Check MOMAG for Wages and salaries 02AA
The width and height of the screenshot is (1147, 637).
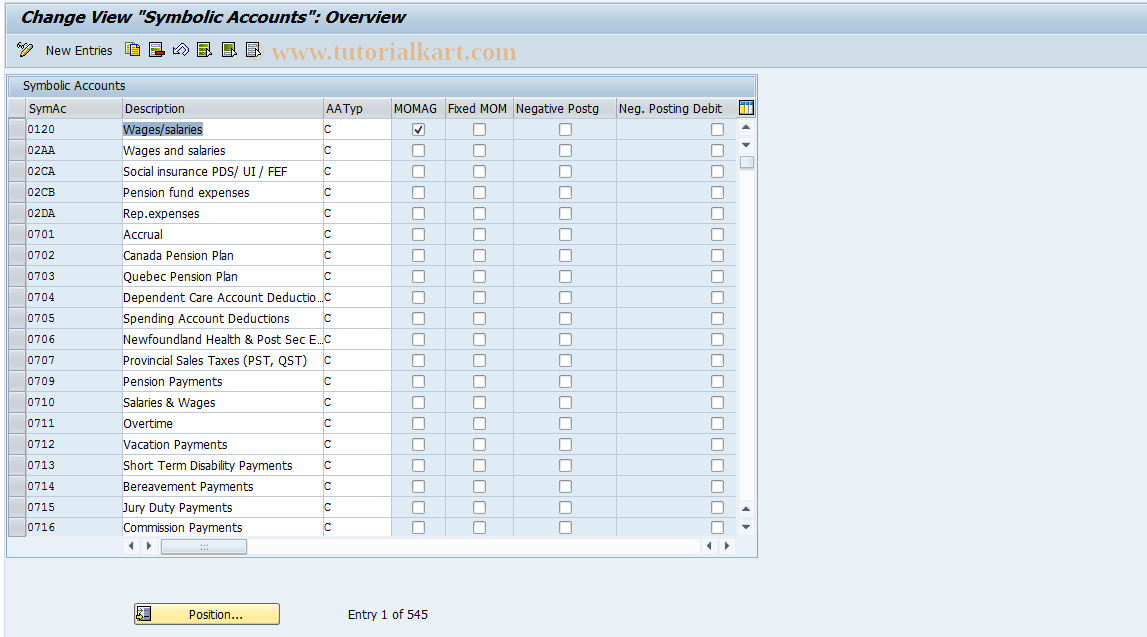418,151
